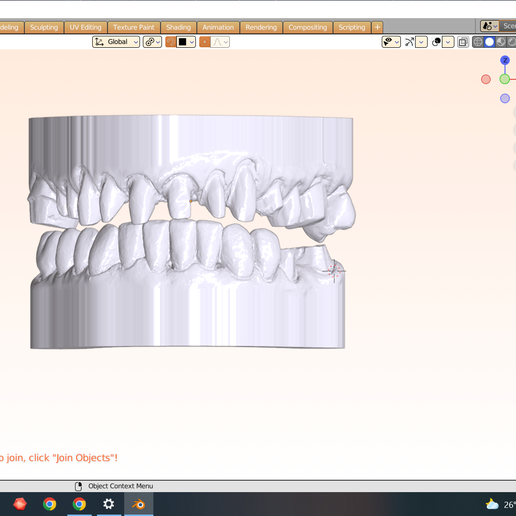The height and width of the screenshot is (516, 516).
Task: Switch to material preview shading
Action: tap(500, 42)
